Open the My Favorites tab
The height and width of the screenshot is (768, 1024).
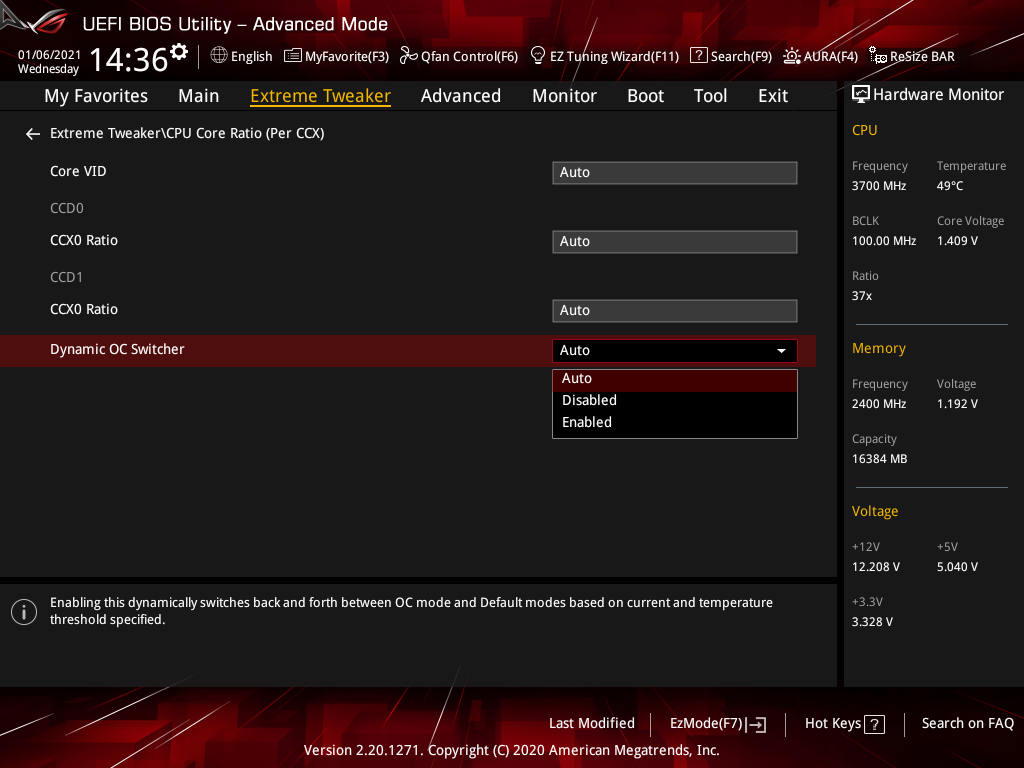pyautogui.click(x=96, y=96)
